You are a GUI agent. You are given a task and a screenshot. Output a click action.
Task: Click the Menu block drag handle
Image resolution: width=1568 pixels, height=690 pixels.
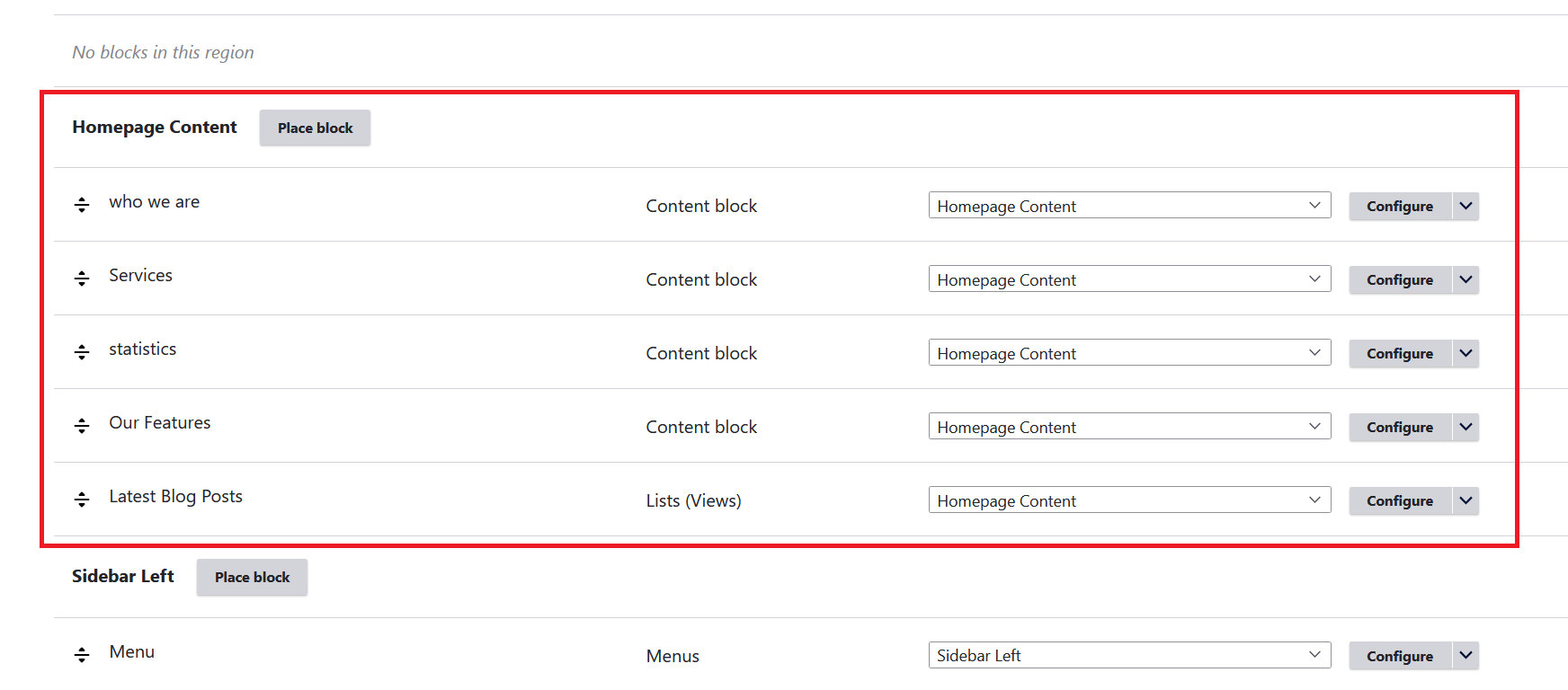point(82,655)
